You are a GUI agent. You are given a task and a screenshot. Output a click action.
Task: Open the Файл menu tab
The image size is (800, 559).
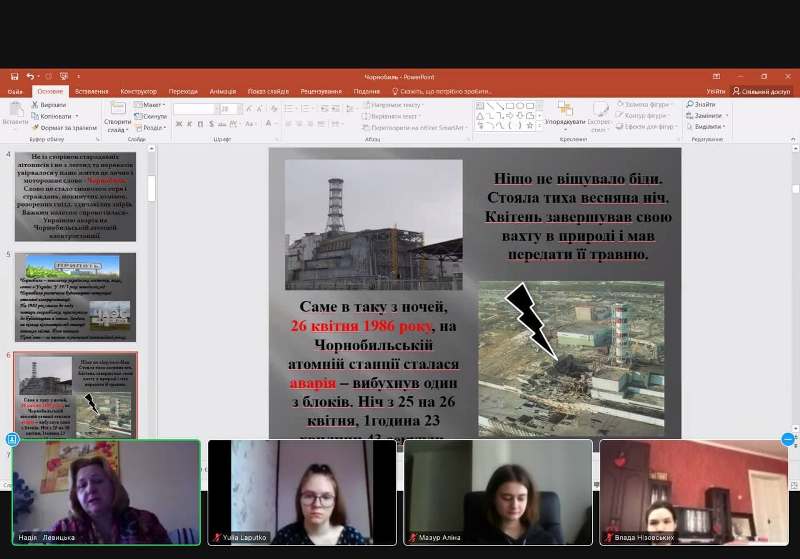(15, 91)
